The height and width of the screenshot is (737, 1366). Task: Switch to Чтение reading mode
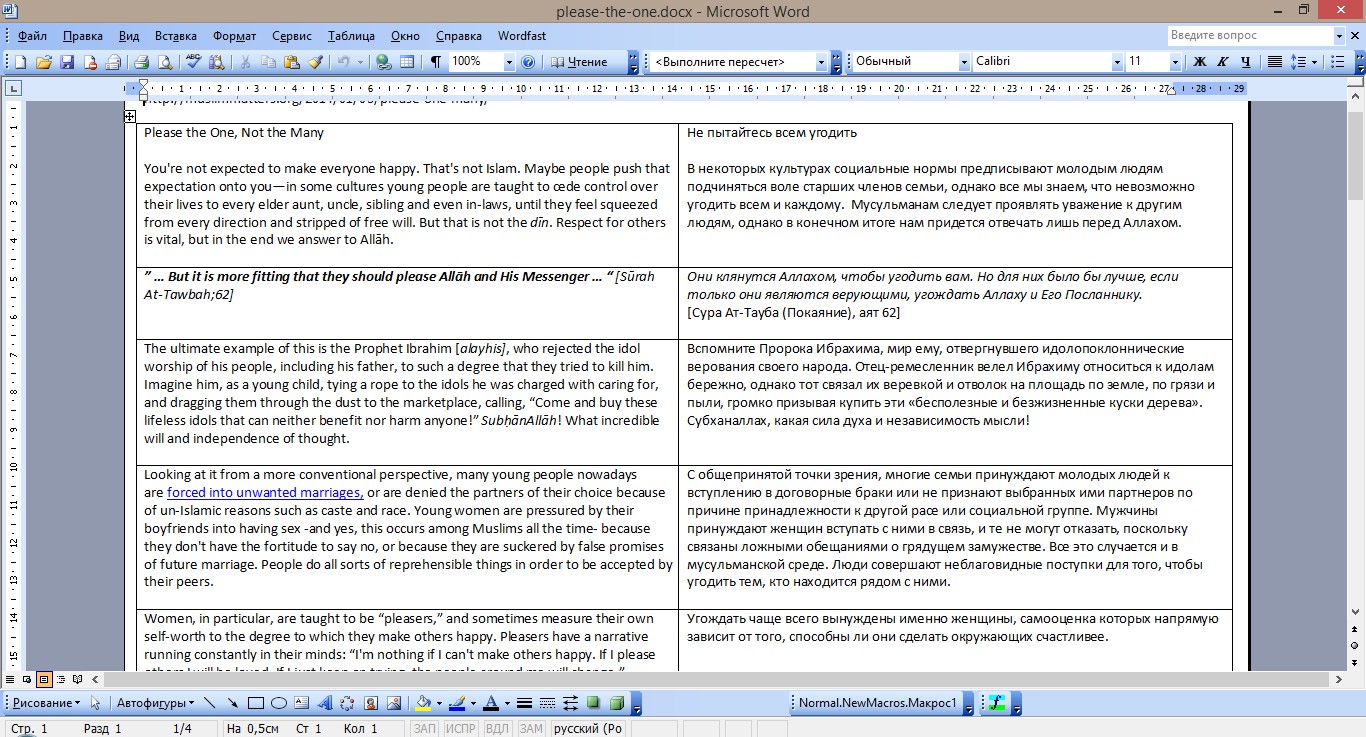(579, 62)
